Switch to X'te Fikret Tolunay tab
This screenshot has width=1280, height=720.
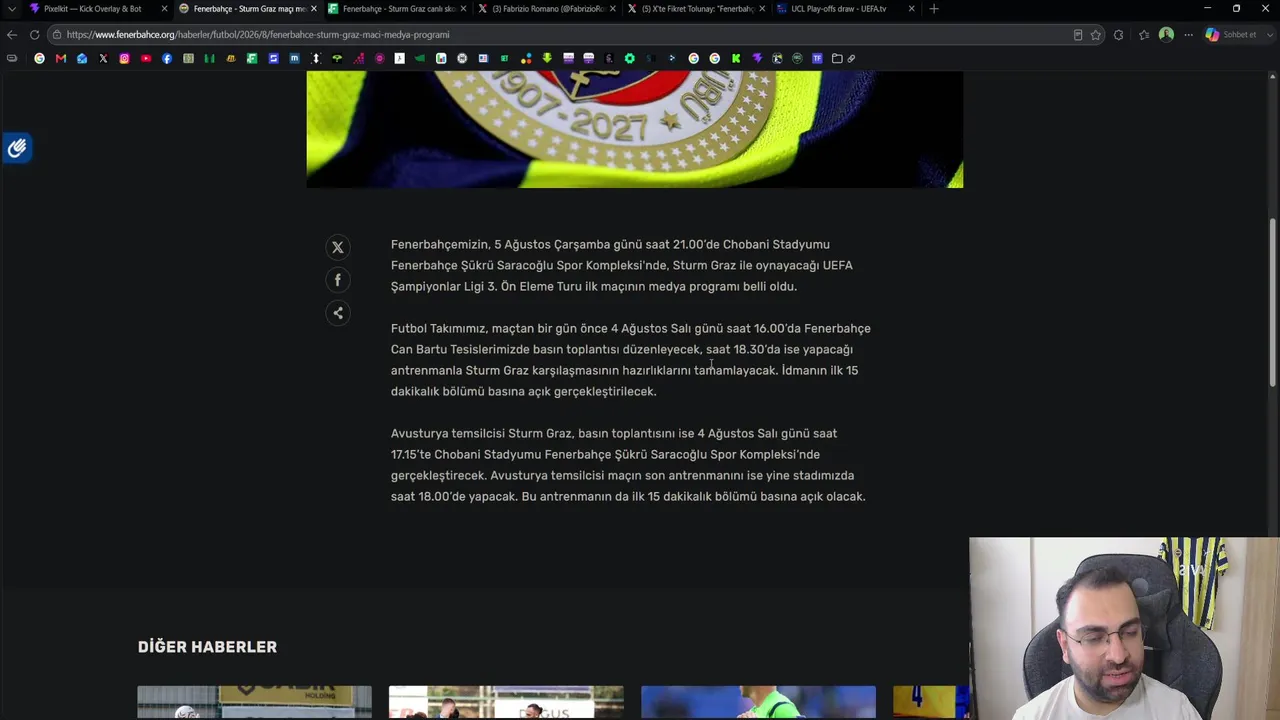pyautogui.click(x=695, y=9)
